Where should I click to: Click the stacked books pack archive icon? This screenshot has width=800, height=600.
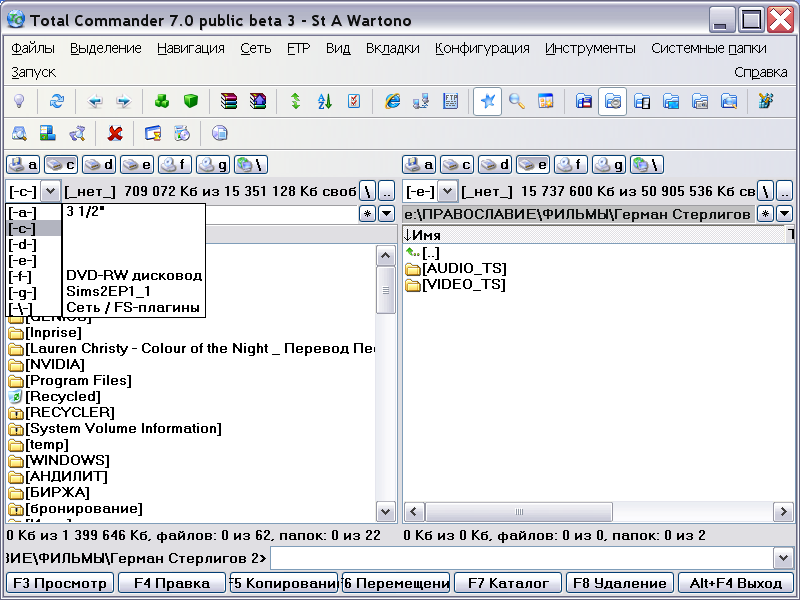point(229,101)
